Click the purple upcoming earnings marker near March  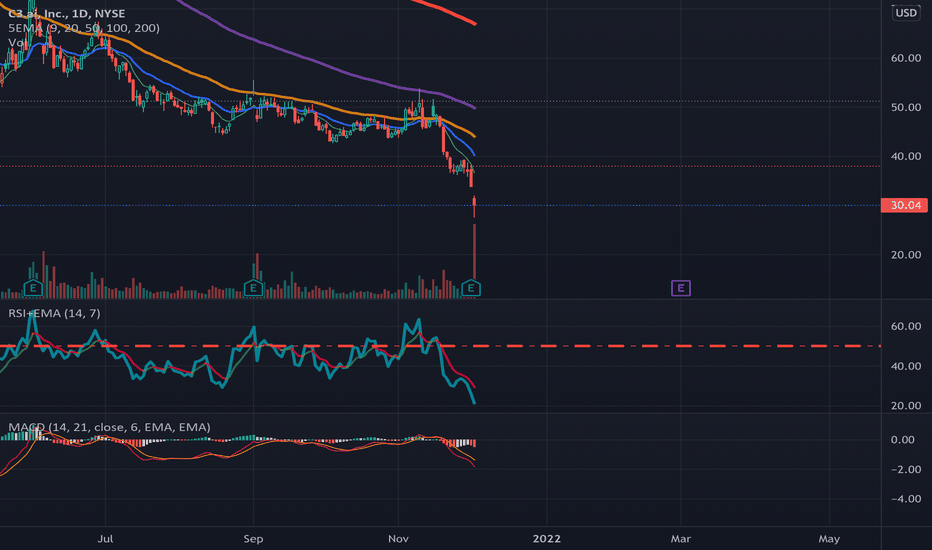[x=681, y=288]
